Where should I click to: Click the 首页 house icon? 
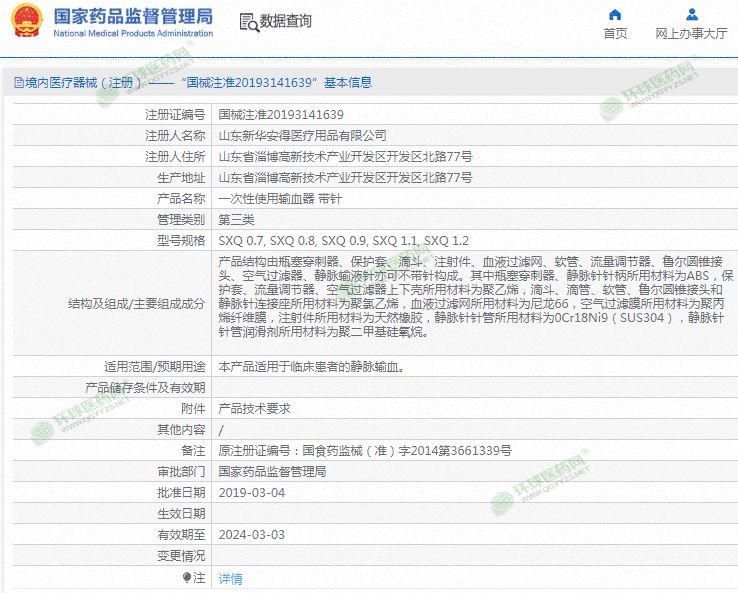pos(615,14)
